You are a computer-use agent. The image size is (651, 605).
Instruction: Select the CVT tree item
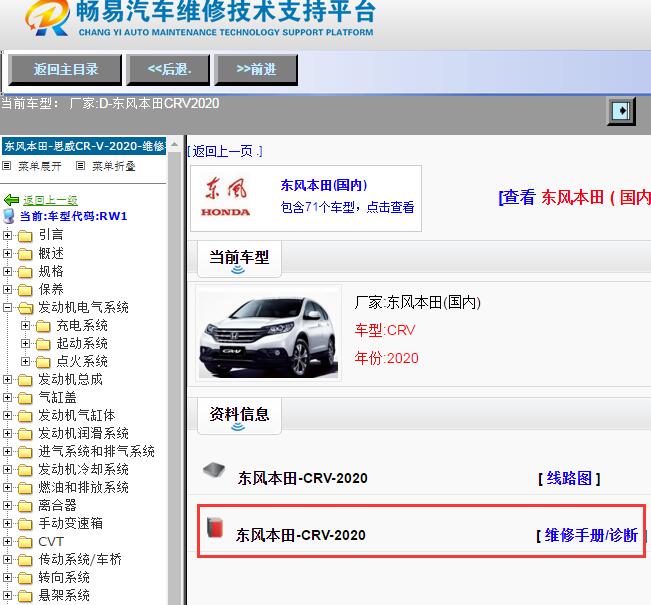[51, 541]
